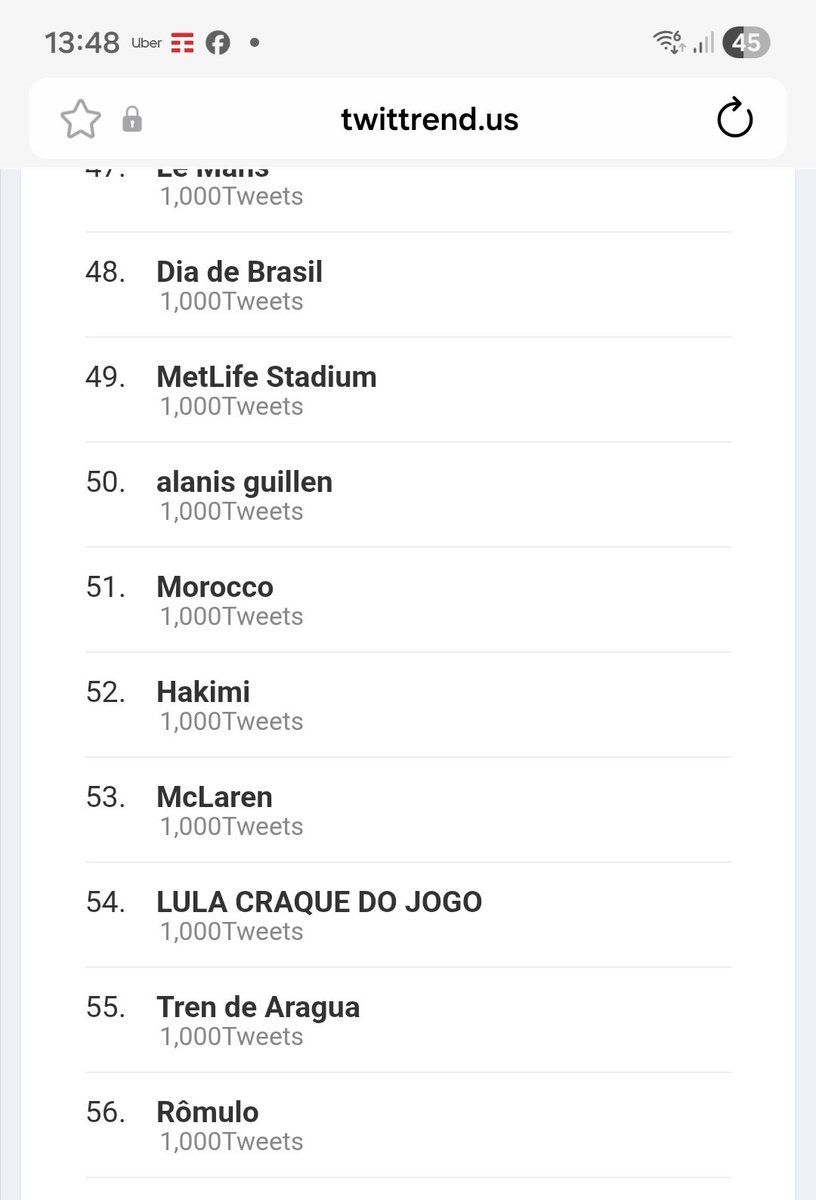Open the LULA CRAQUE DO JOGO trend

(x=319, y=902)
